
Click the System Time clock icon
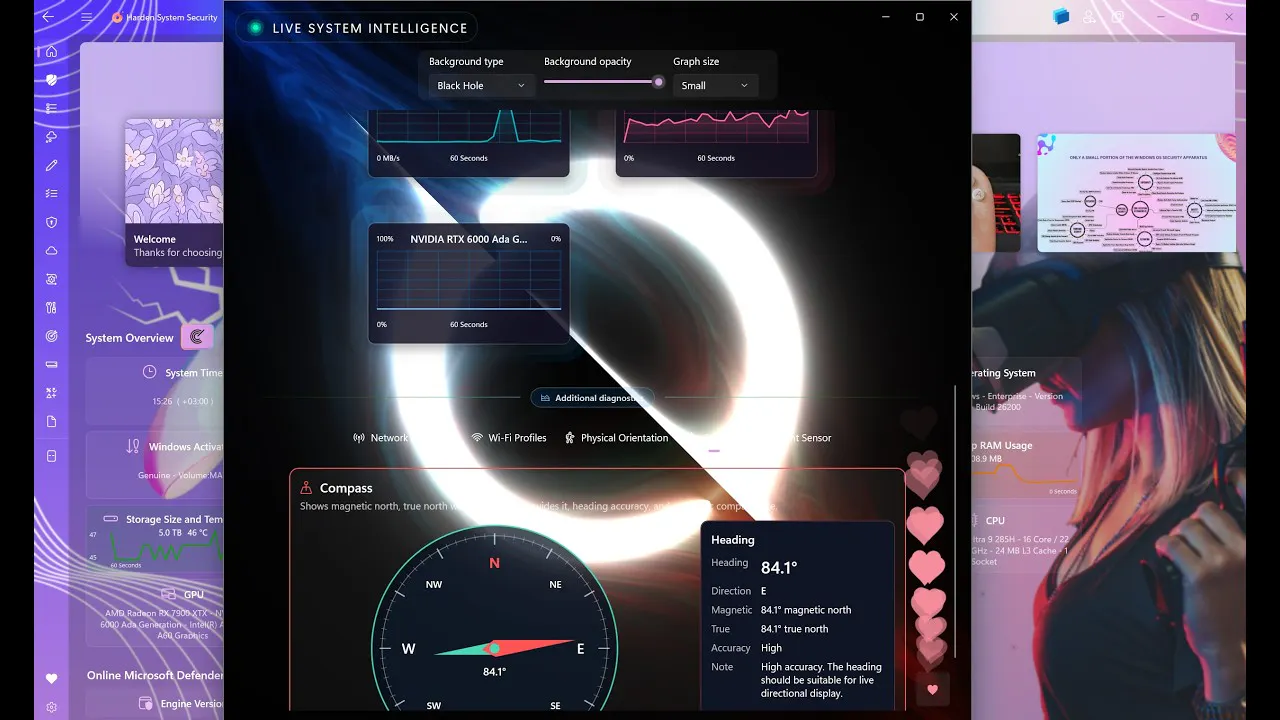point(149,372)
